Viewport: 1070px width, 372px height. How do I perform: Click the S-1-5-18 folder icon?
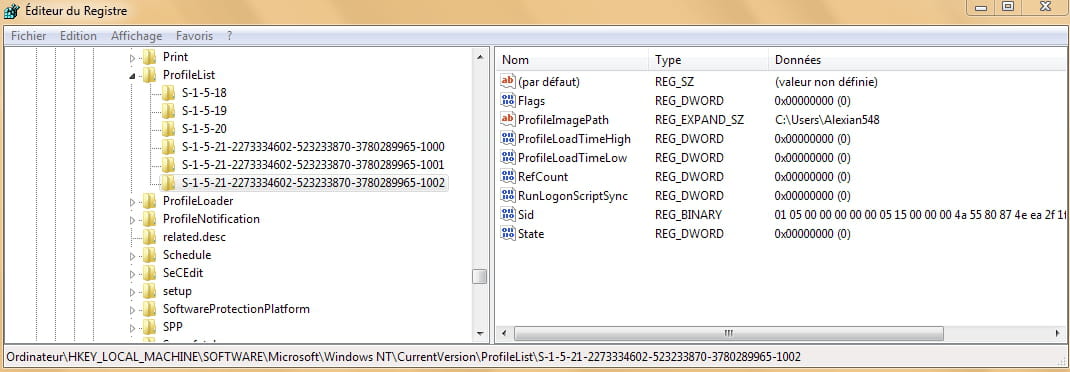pyautogui.click(x=169, y=93)
